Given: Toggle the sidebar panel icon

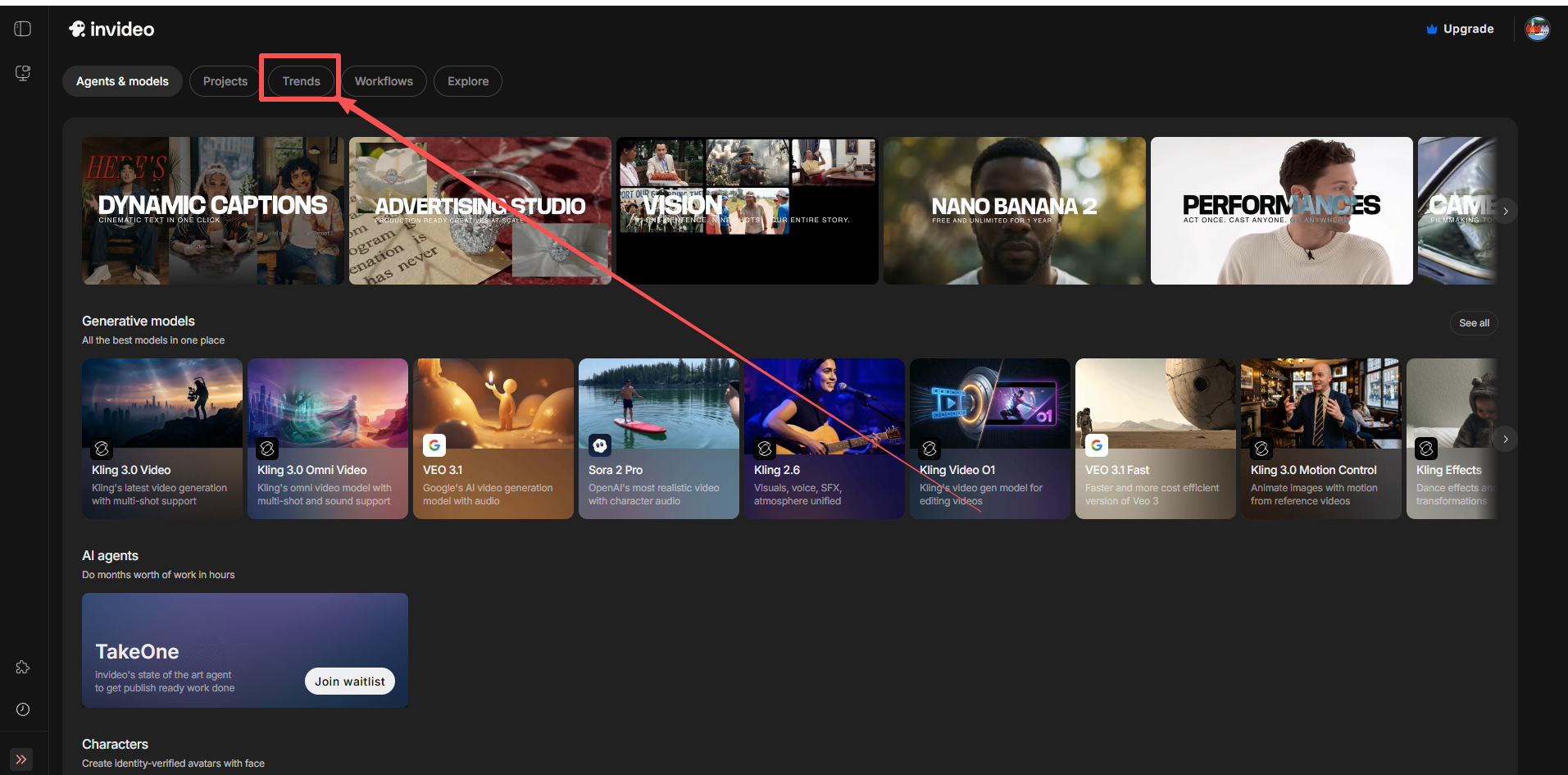Looking at the screenshot, I should (x=23, y=29).
